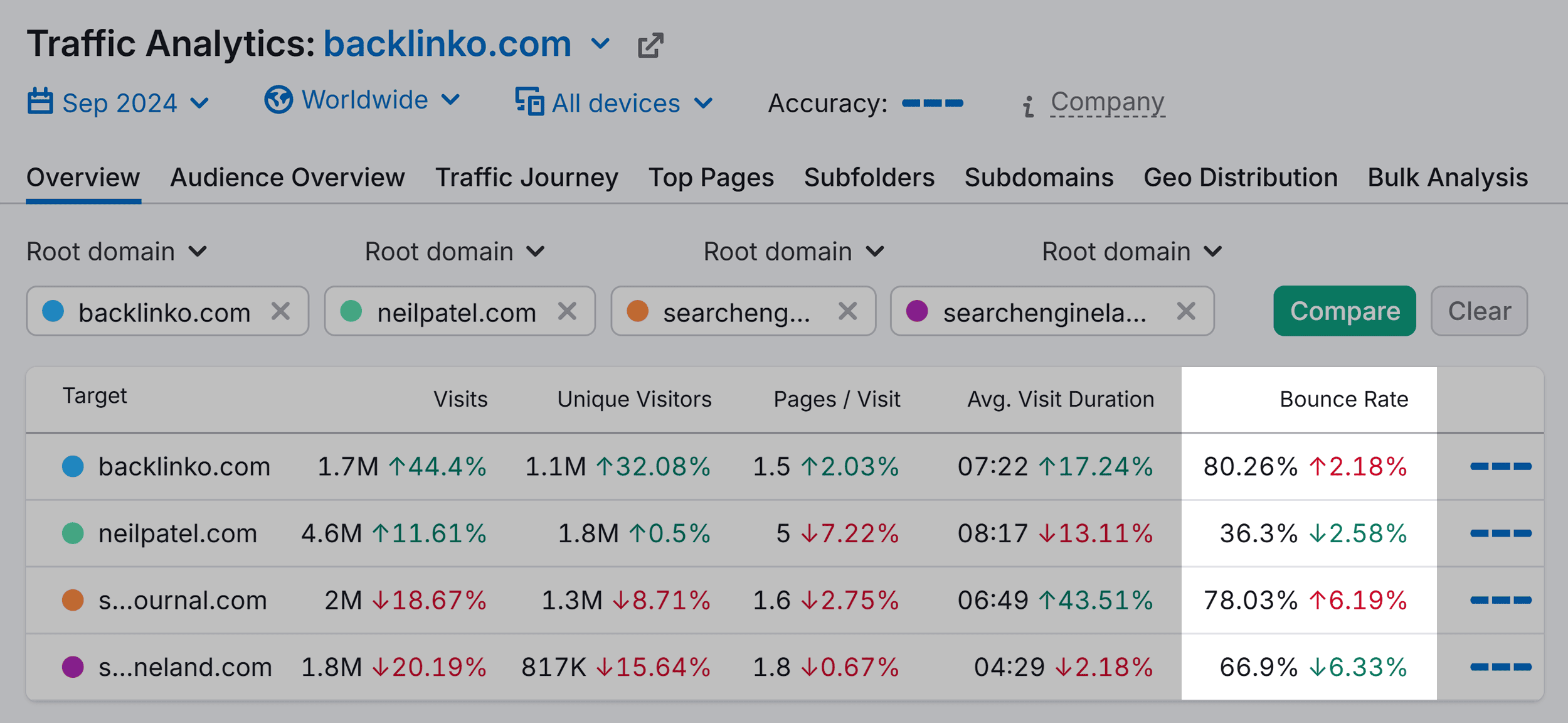Sort by the Visits column header

tap(460, 399)
